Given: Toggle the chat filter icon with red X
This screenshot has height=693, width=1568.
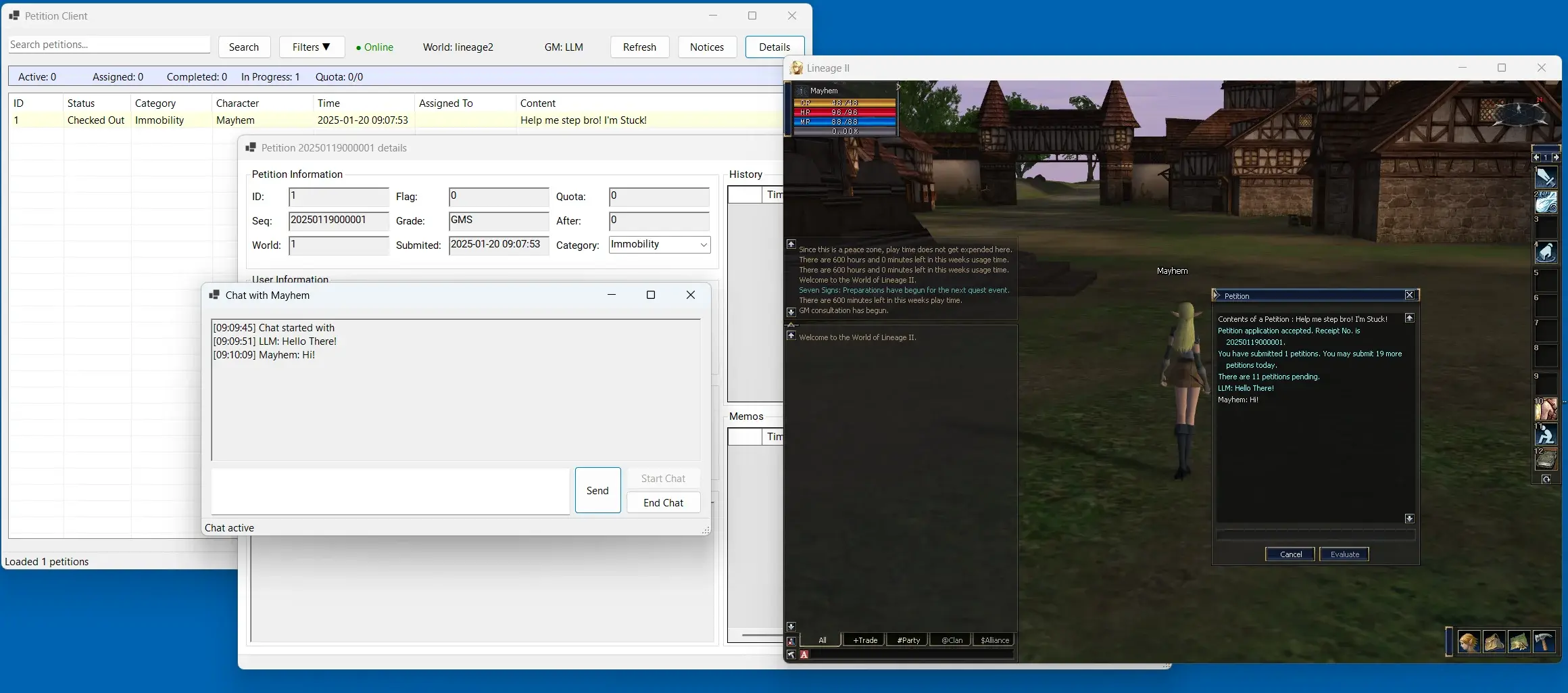Looking at the screenshot, I should click(x=791, y=641).
